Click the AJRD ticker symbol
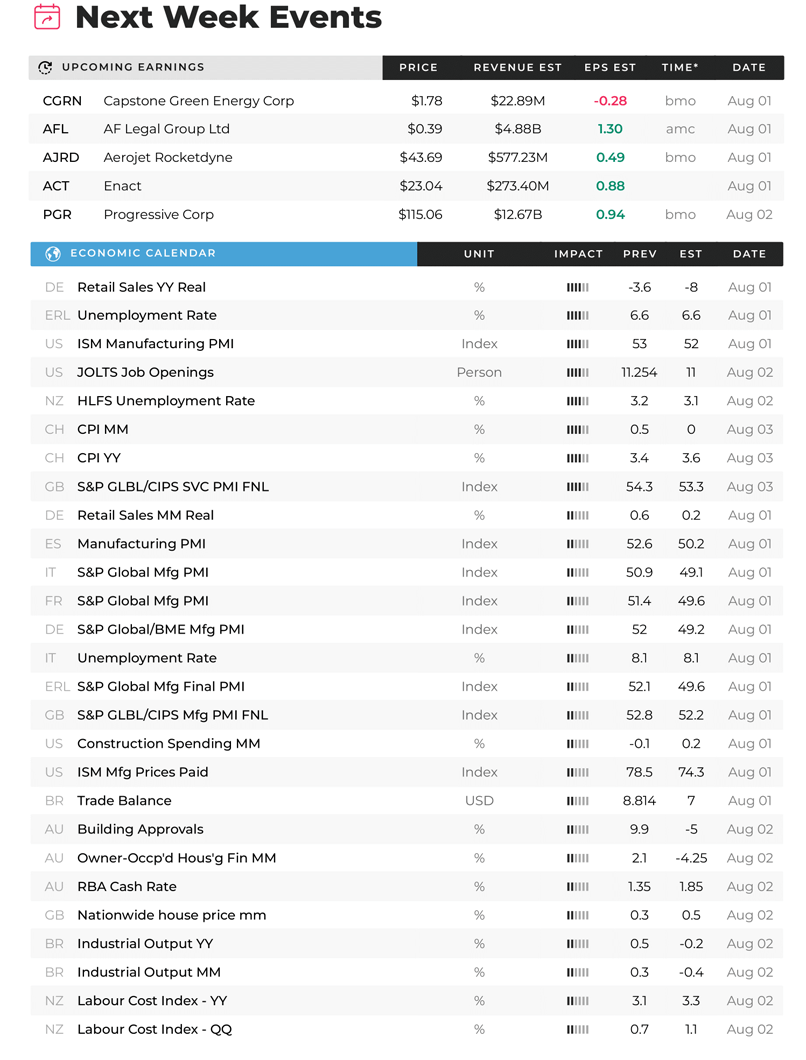This screenshot has width=806, height=1060. (61, 158)
